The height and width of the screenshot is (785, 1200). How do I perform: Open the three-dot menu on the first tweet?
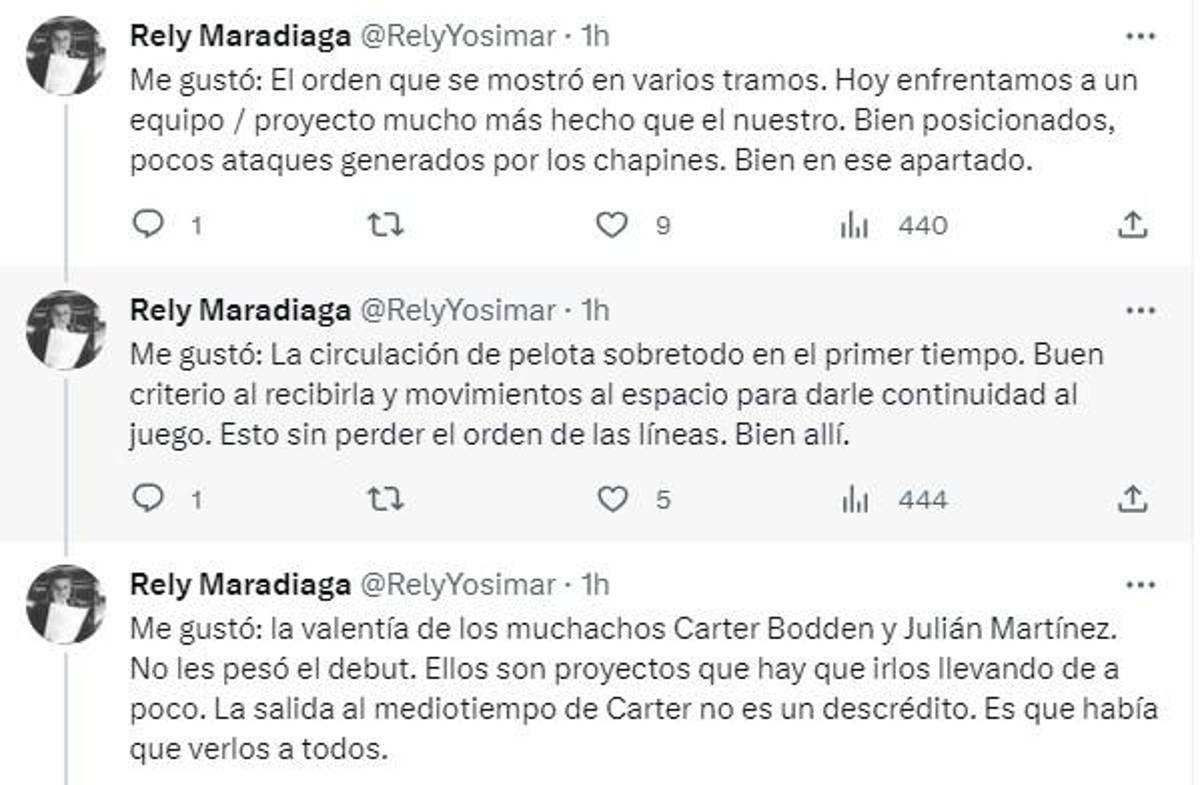(1139, 35)
